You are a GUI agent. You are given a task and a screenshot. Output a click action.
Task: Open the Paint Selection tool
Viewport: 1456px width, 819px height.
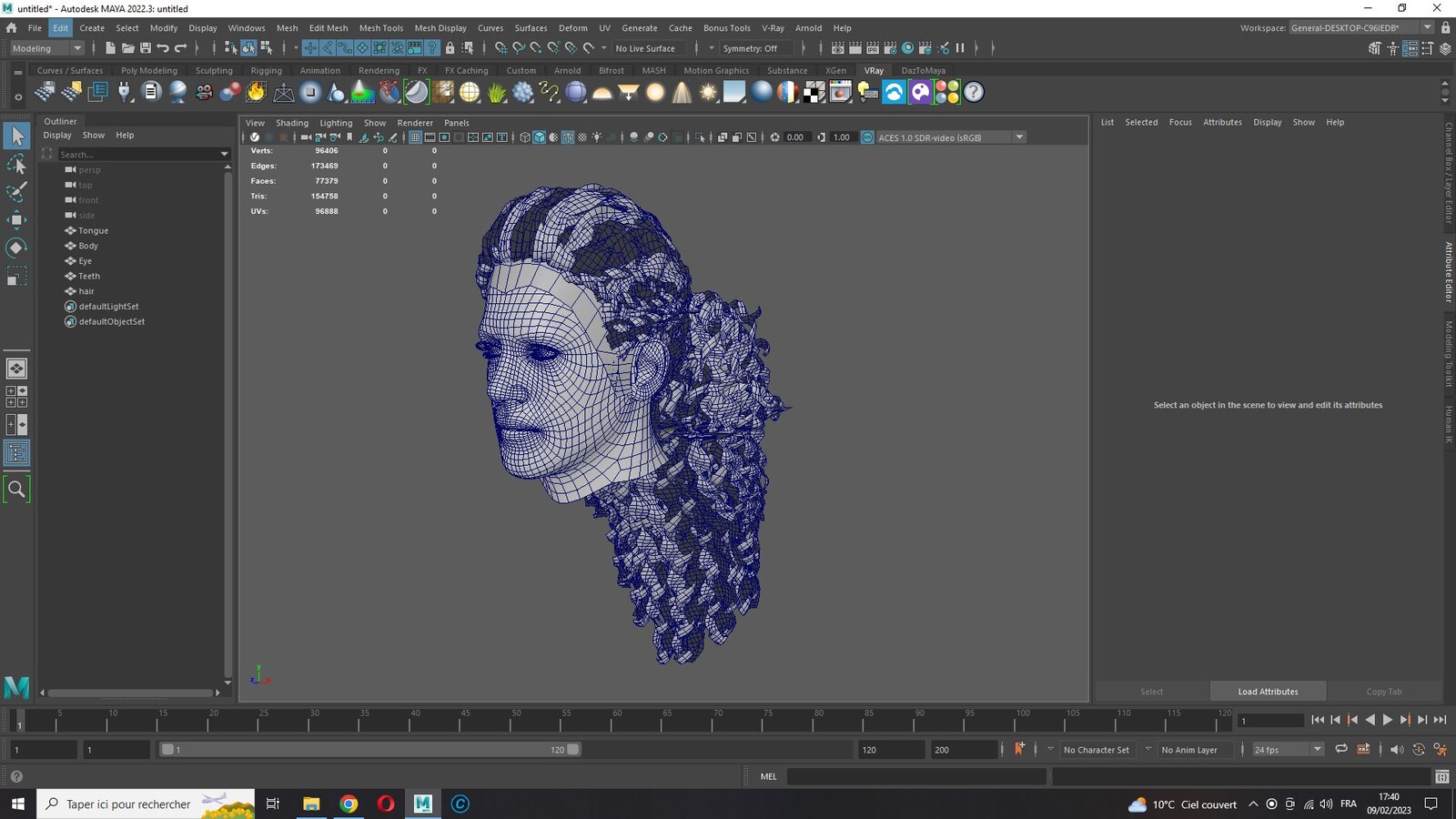point(16,191)
